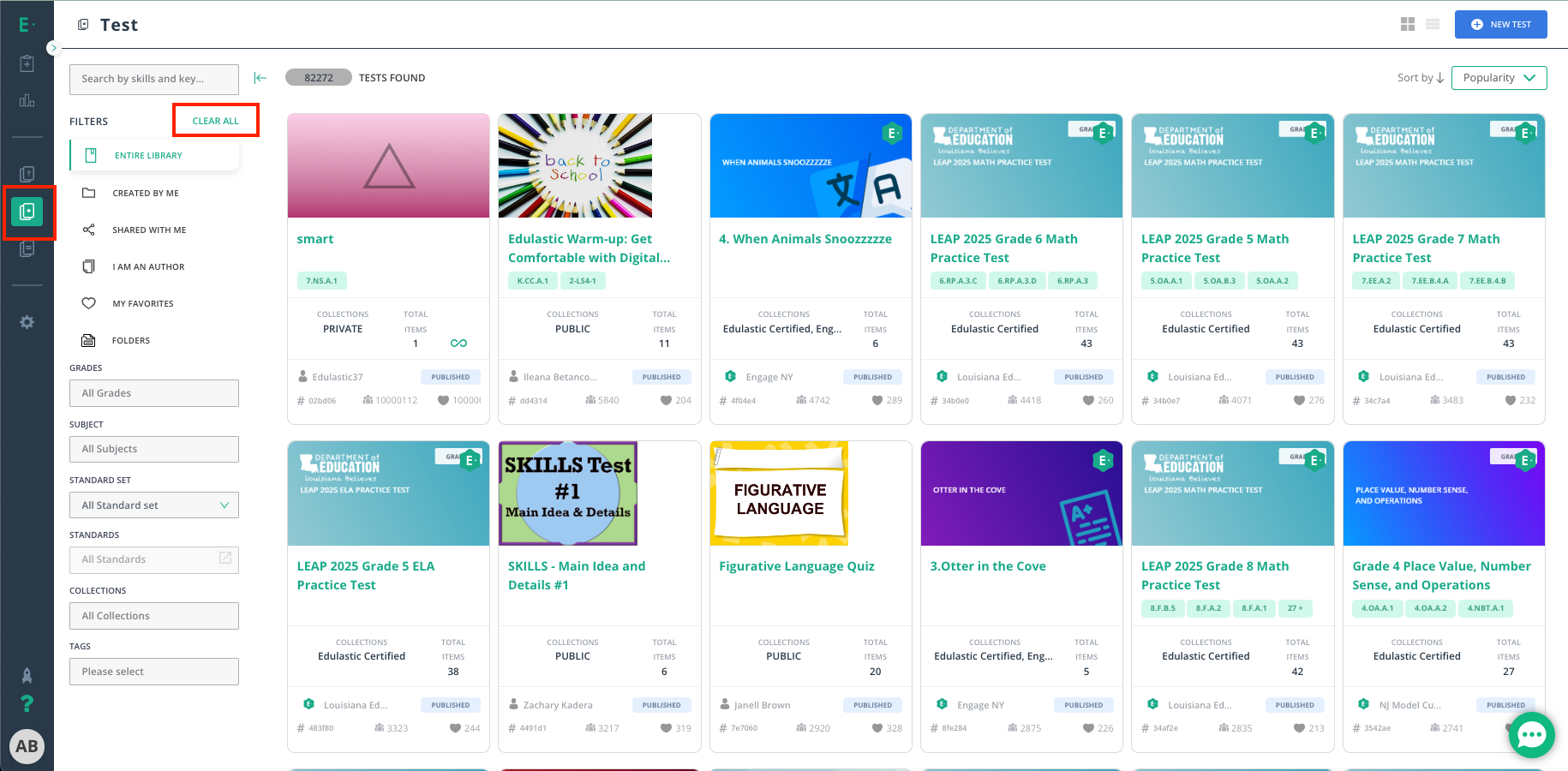Click Clear All filters
Image resolution: width=1568 pixels, height=771 pixels.
tap(216, 121)
